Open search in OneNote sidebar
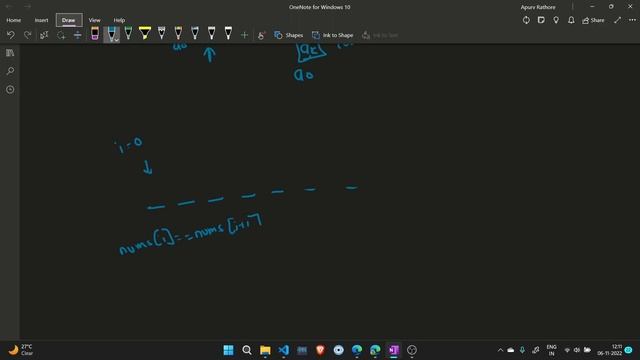 (x=10, y=71)
